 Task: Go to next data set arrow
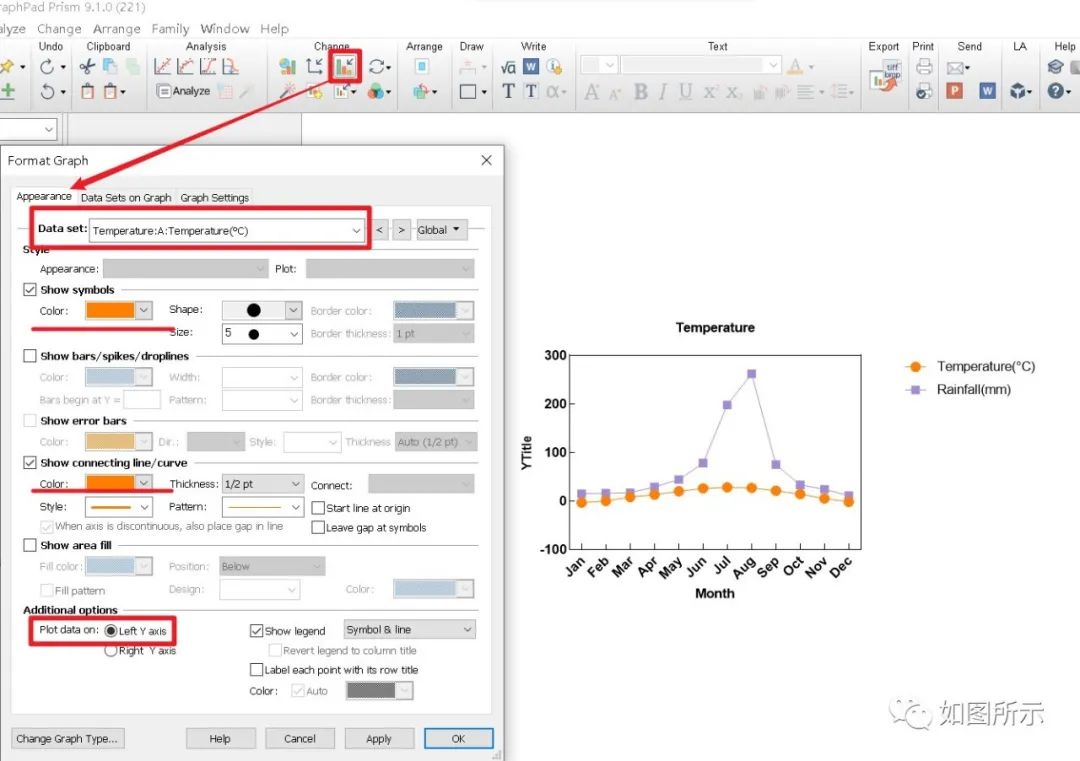pos(402,230)
